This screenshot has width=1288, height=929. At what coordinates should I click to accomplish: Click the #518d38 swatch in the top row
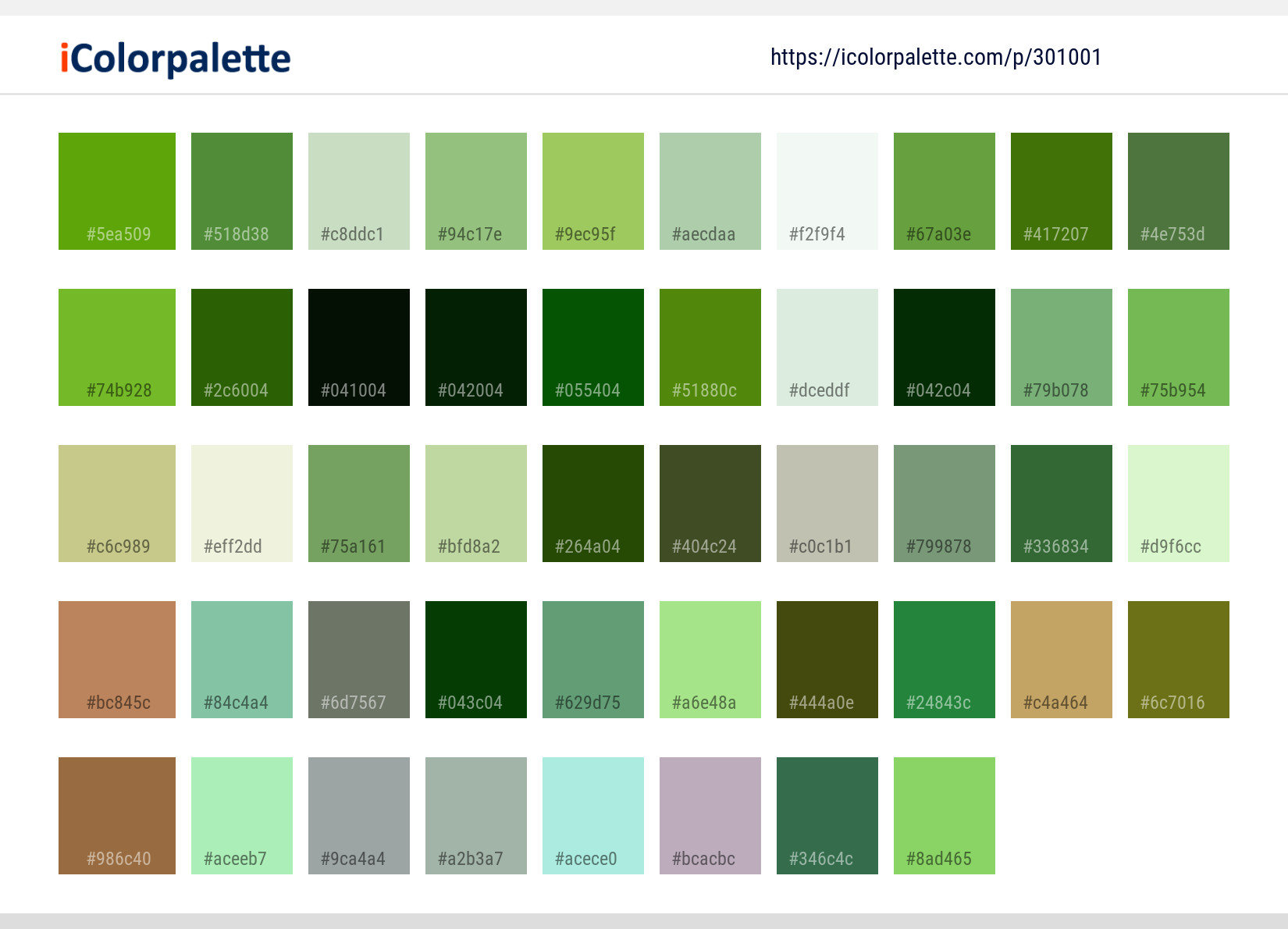tap(241, 190)
